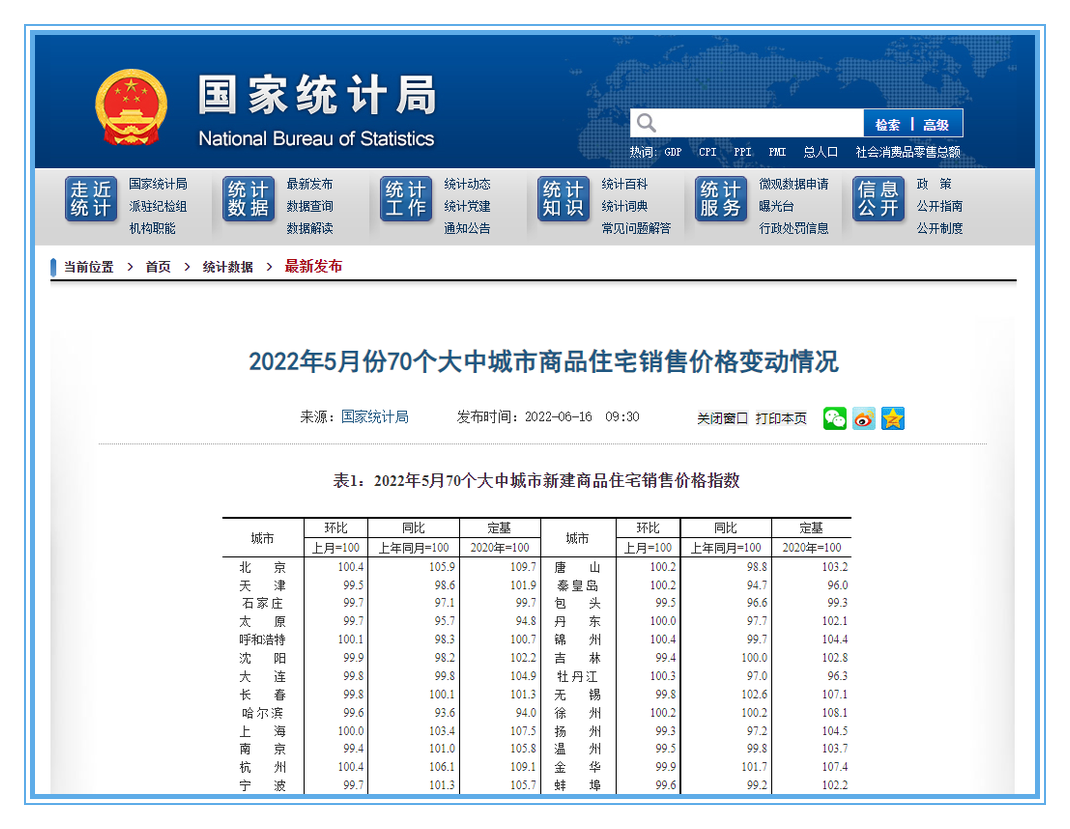
Task: Go to 统计数据 in breadcrumb
Action: 228,267
